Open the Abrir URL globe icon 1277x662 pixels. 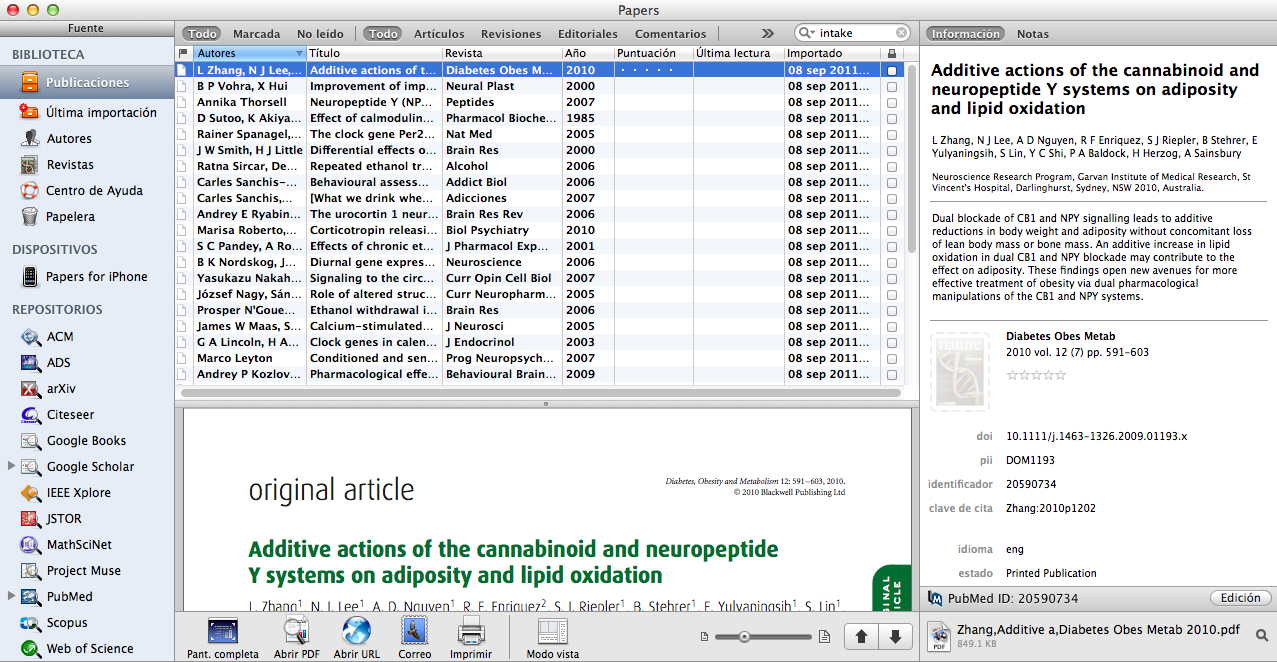[356, 631]
